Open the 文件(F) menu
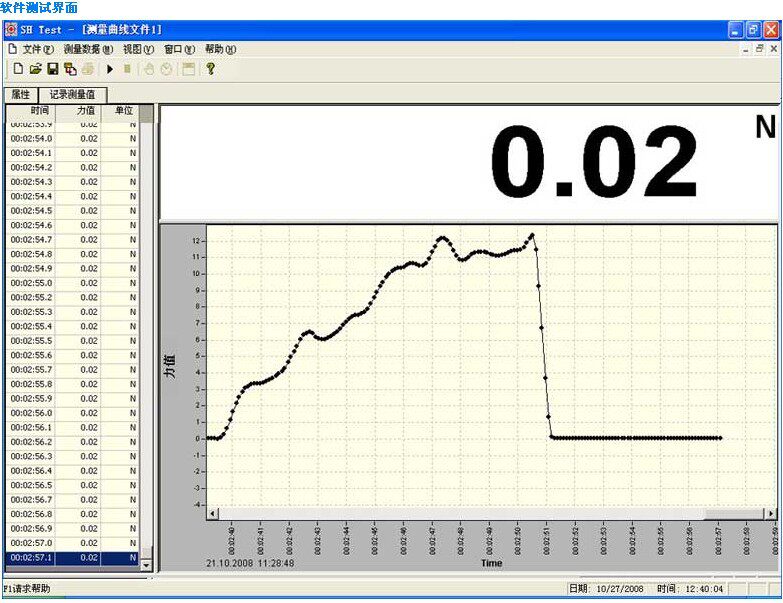Viewport: 783px width, 603px height. (38, 49)
